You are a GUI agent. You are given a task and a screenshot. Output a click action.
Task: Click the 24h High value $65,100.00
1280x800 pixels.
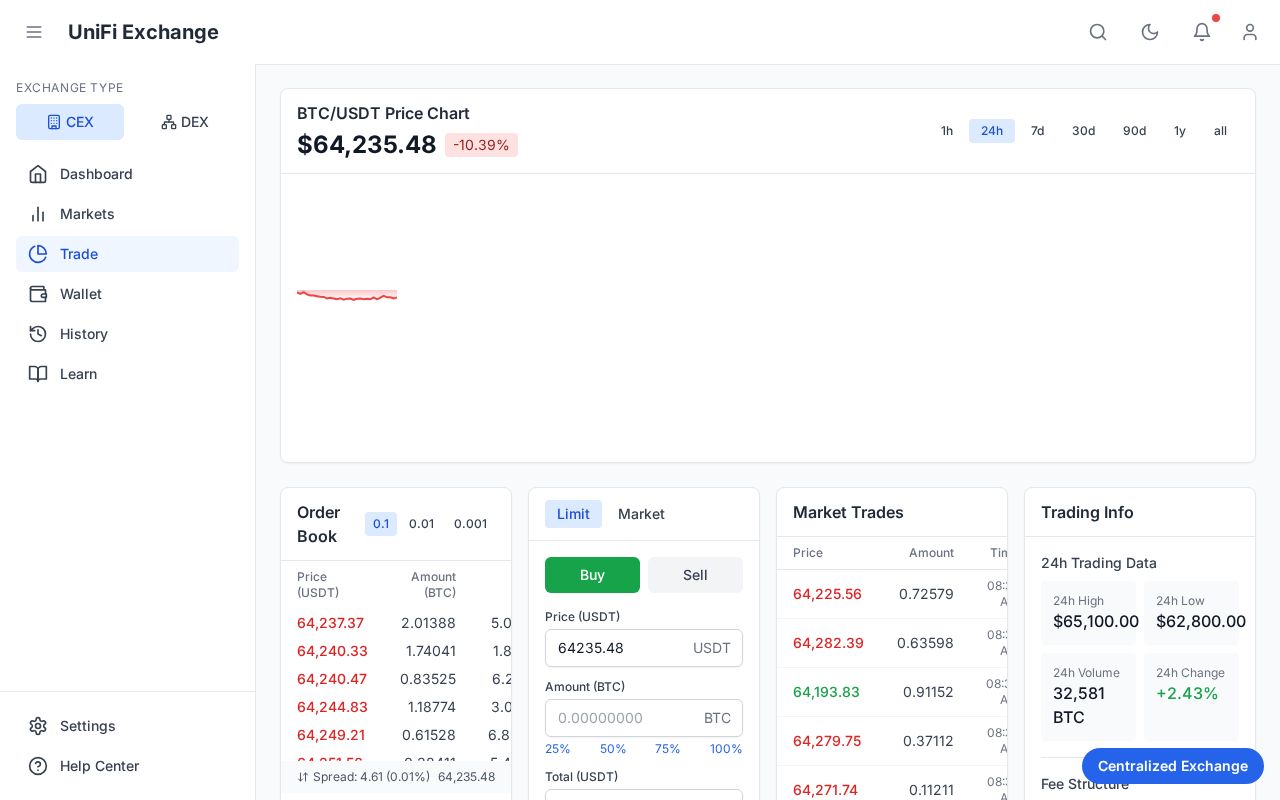(x=1096, y=621)
